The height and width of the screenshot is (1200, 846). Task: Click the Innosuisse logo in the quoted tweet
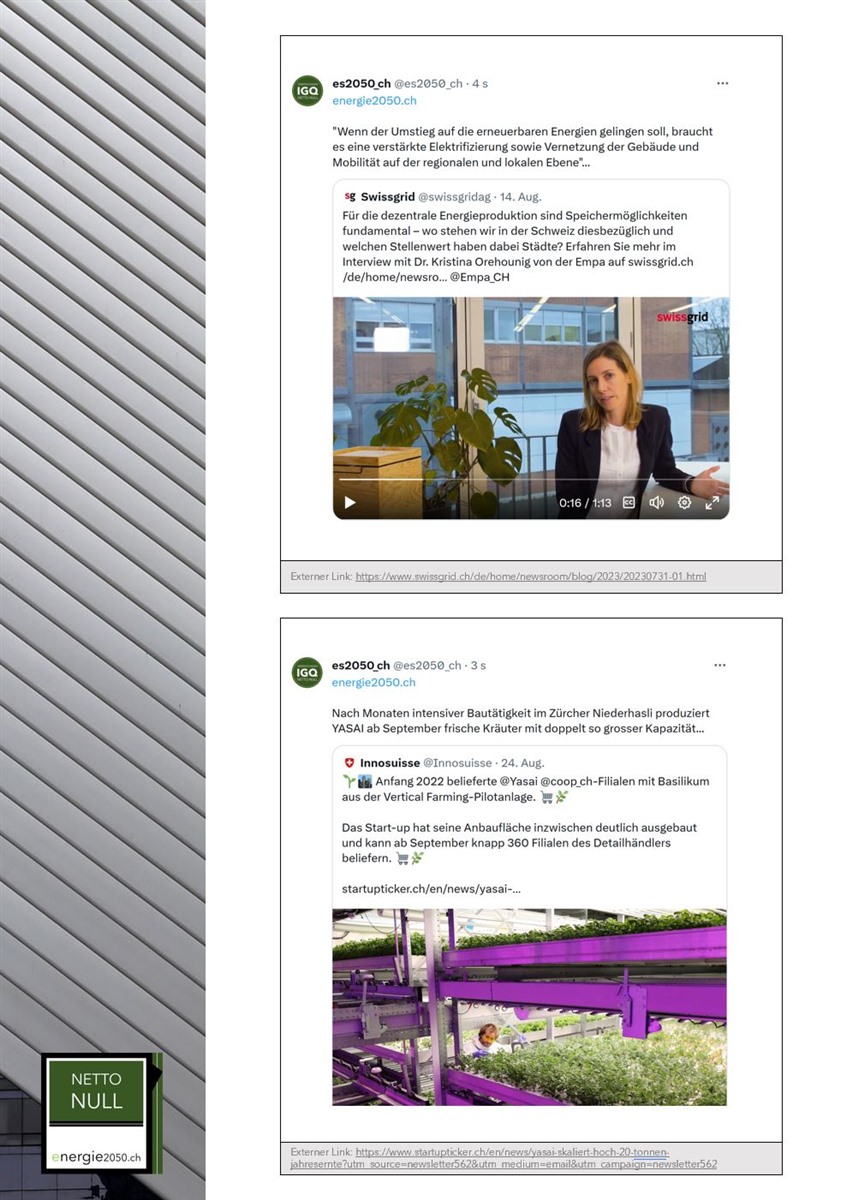(x=349, y=763)
